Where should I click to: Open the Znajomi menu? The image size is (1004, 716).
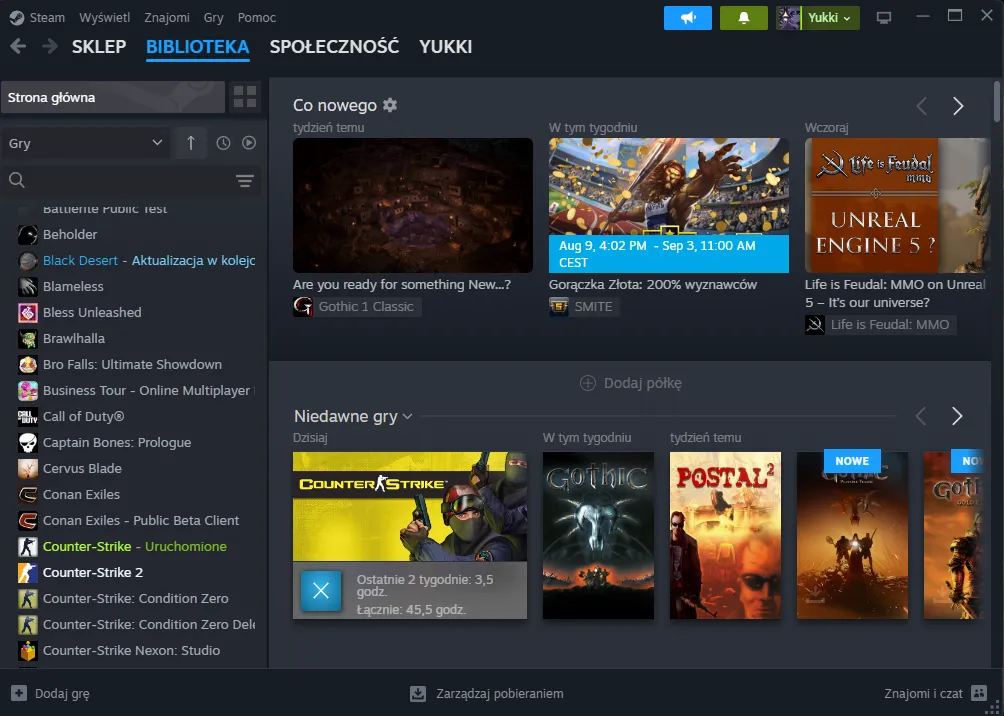166,18
